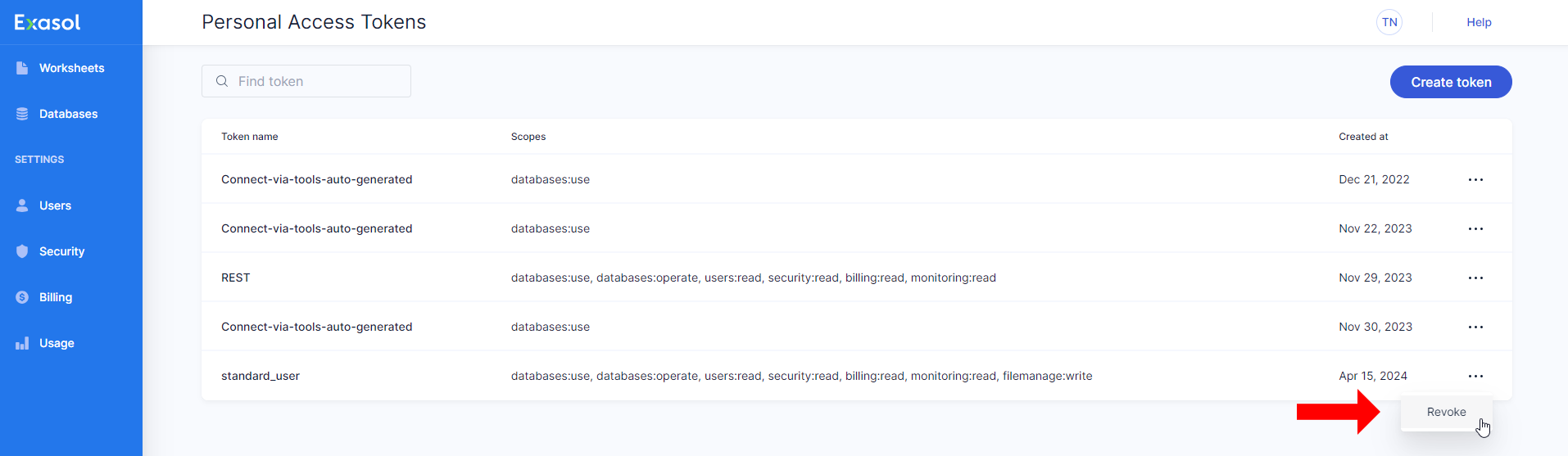Go to the Databases menu label
Screen dimensions: 1568x456
(68, 114)
